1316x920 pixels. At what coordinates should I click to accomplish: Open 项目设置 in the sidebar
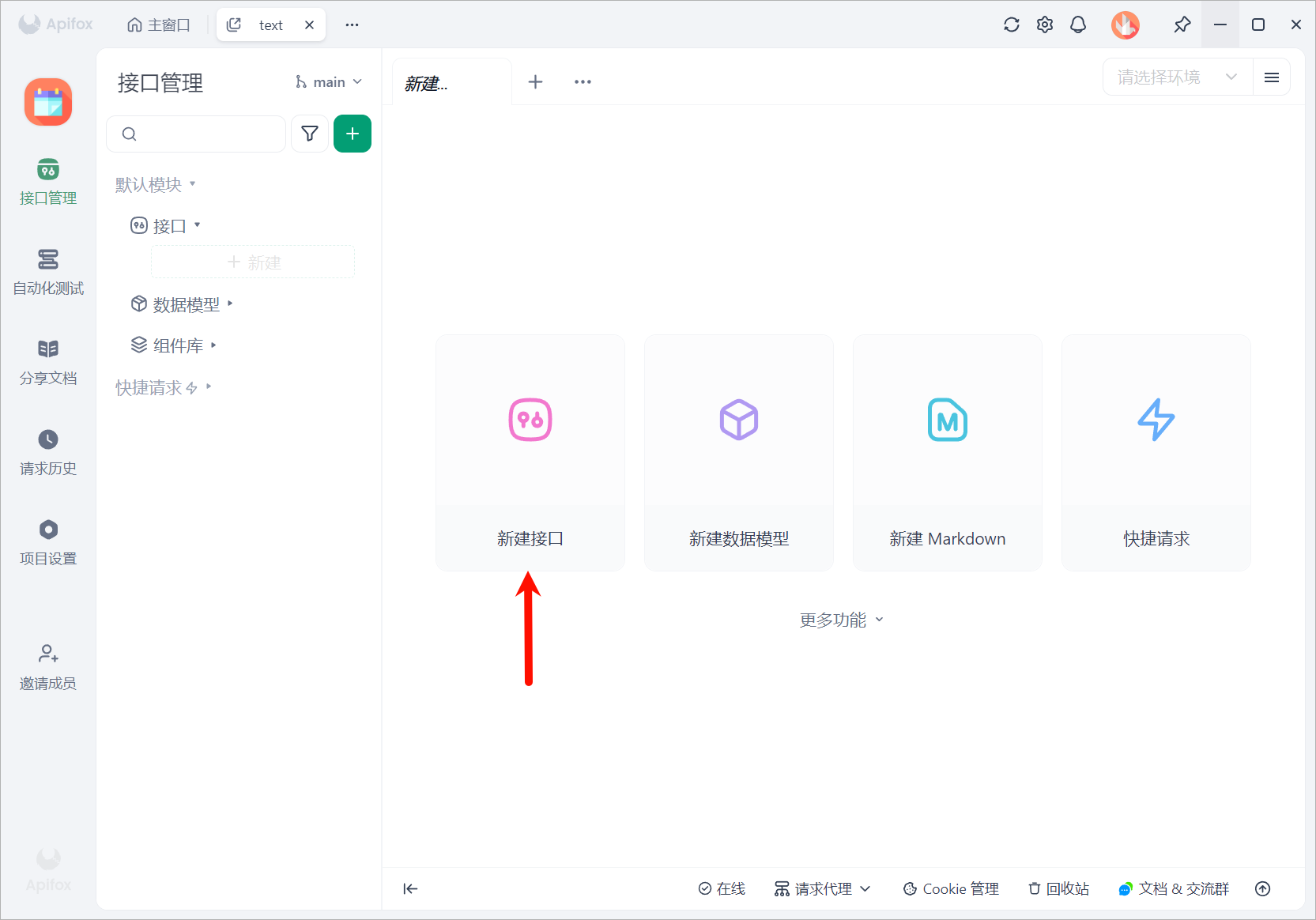point(47,542)
